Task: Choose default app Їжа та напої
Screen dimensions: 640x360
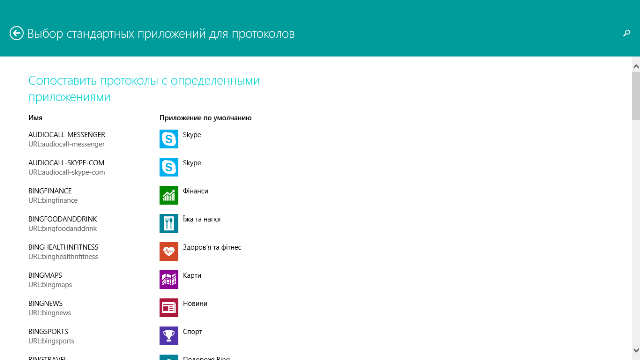Action: (201, 219)
